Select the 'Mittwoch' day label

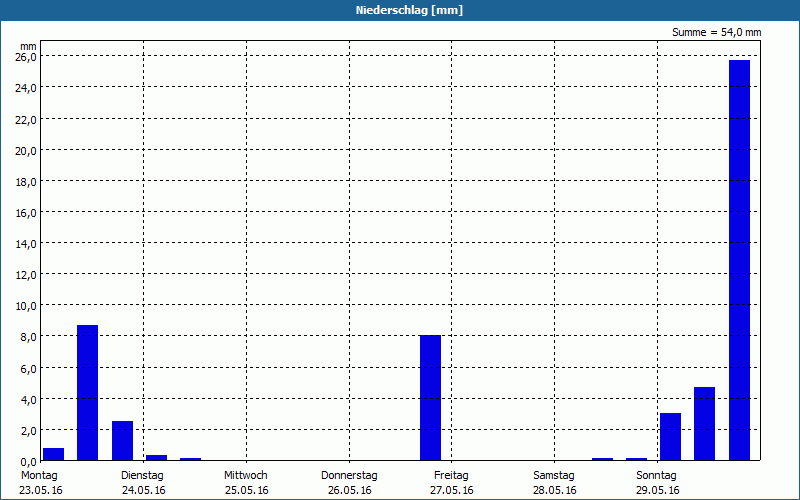pos(245,476)
